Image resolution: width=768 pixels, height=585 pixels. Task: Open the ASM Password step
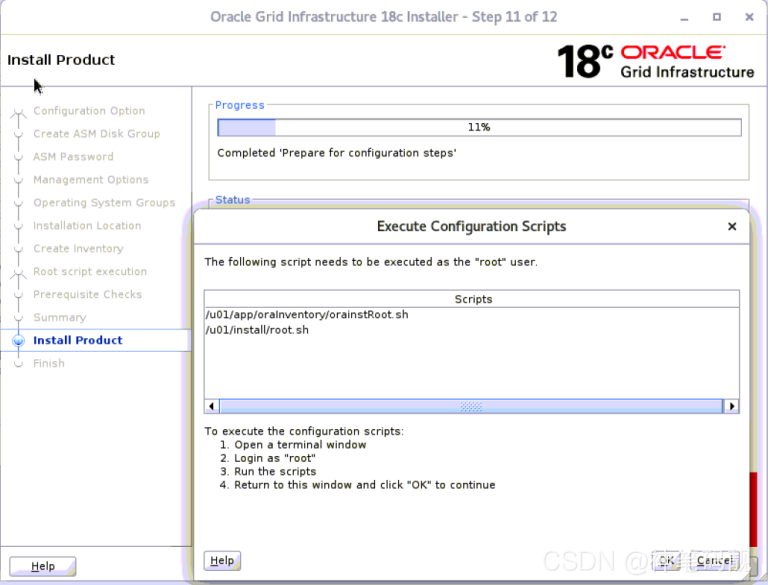pyautogui.click(x=73, y=157)
